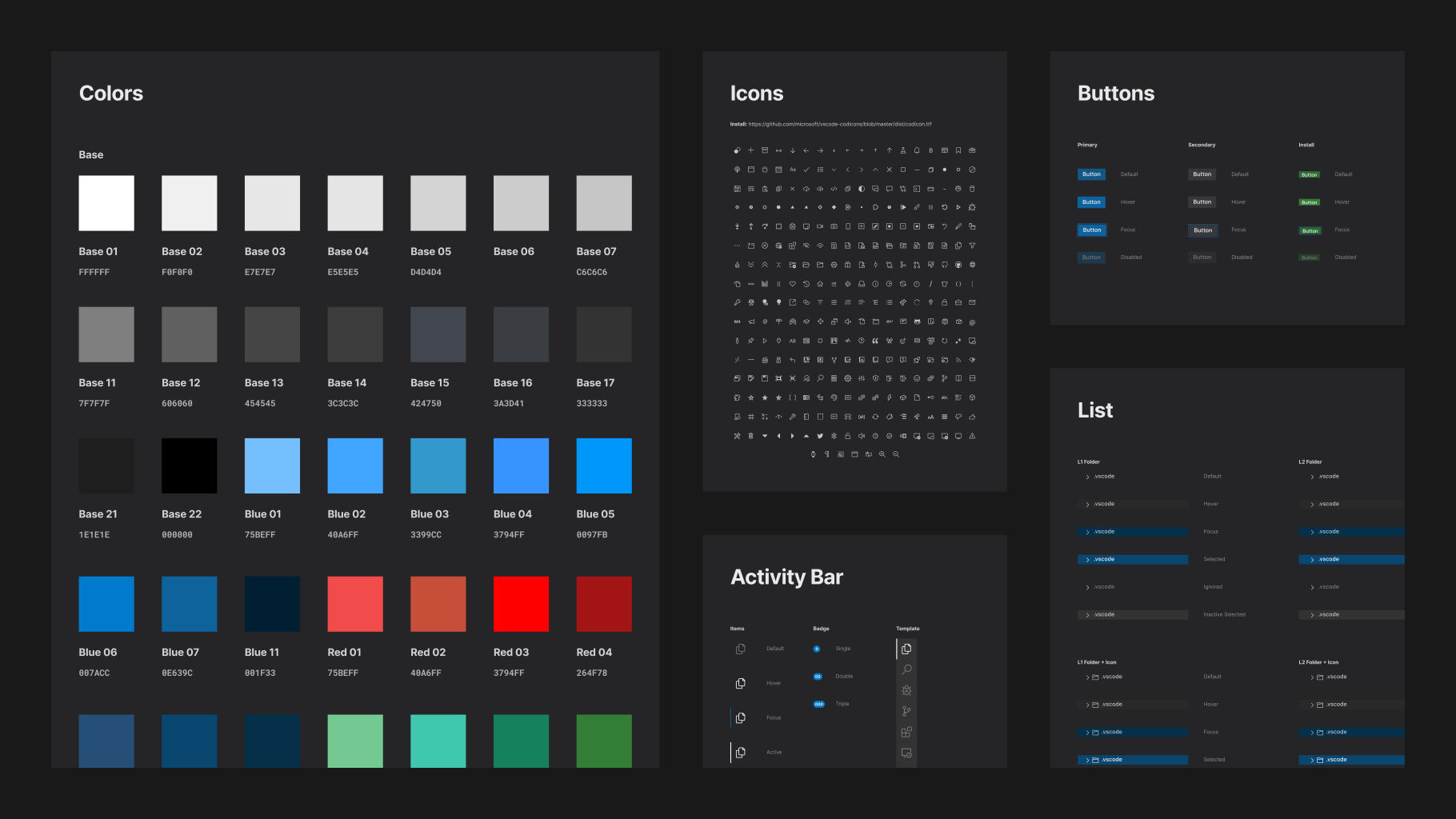Select the Selected .vscode row in L1 Folder
This screenshot has height=819, width=1456.
click(1132, 560)
